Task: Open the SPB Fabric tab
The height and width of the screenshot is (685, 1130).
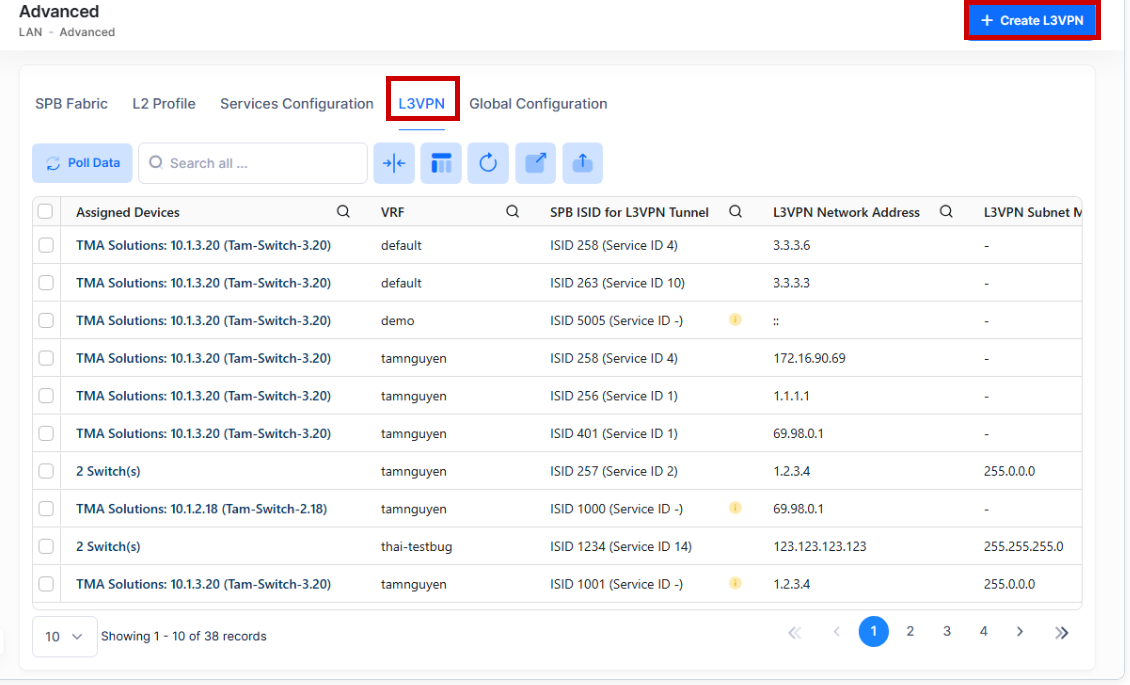Action: tap(71, 104)
